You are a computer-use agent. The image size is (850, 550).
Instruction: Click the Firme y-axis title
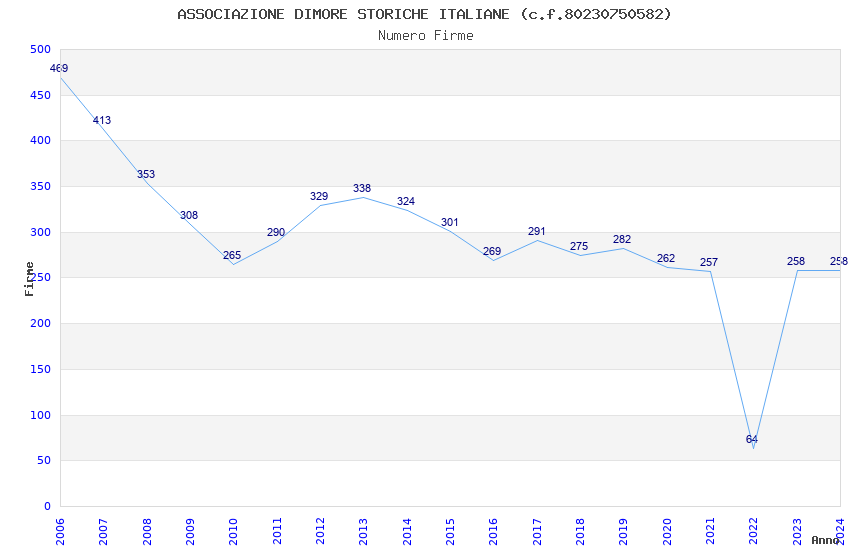[29, 279]
